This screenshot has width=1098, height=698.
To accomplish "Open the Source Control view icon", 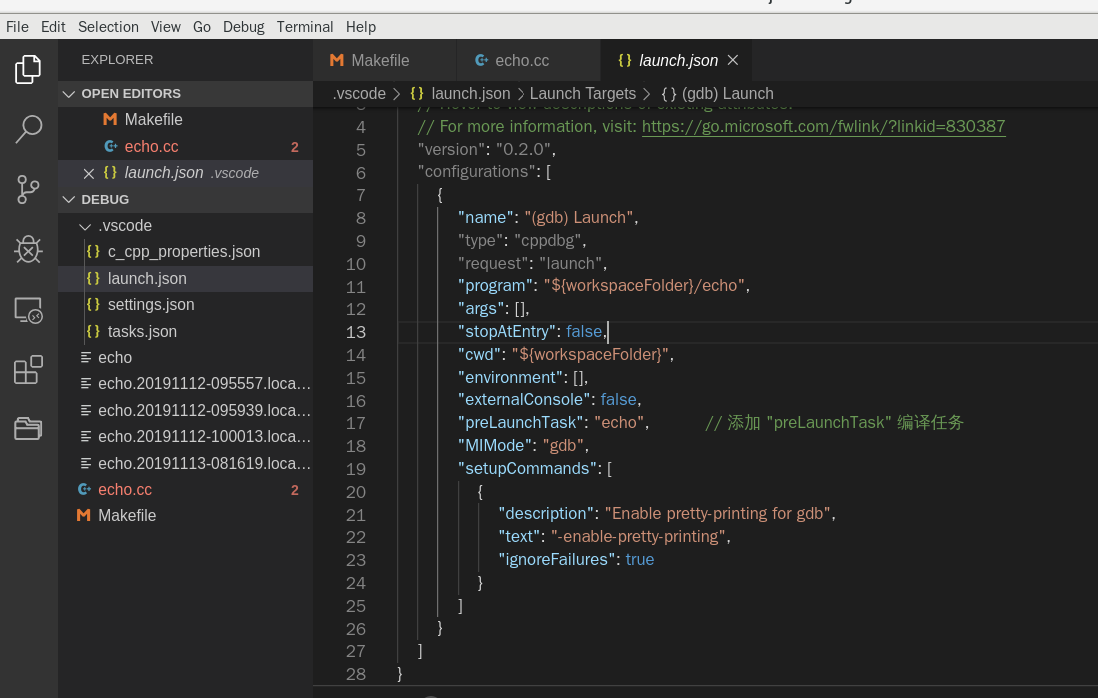I will coord(28,189).
